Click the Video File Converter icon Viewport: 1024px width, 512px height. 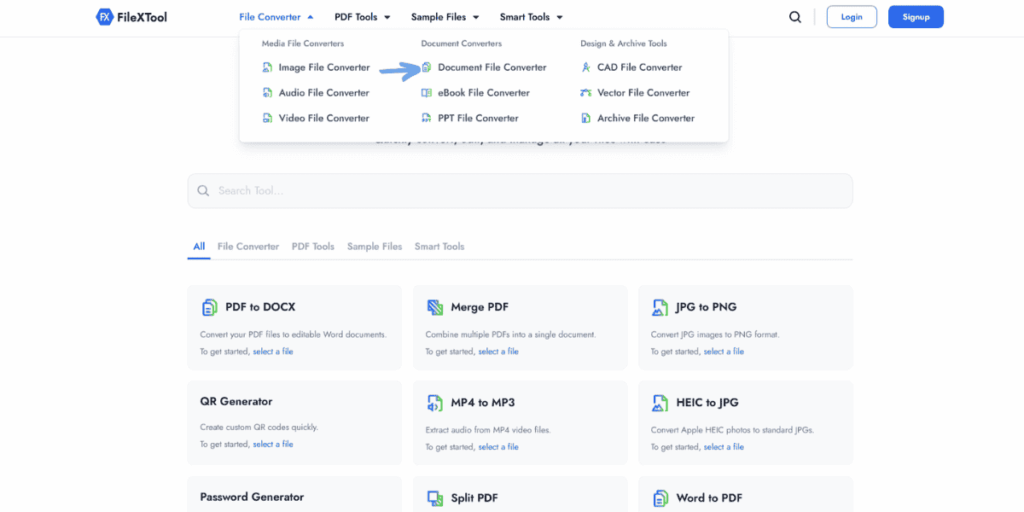(267, 118)
